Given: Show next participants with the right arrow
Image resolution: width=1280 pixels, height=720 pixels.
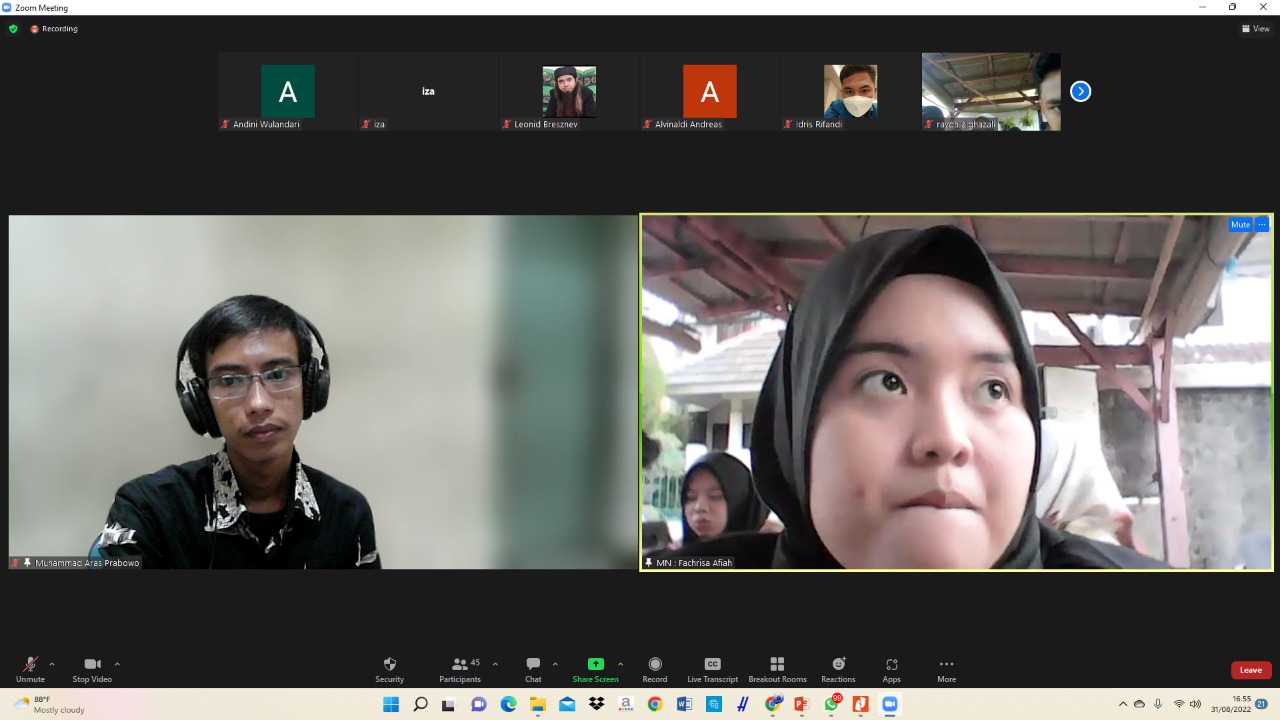Looking at the screenshot, I should coord(1080,91).
